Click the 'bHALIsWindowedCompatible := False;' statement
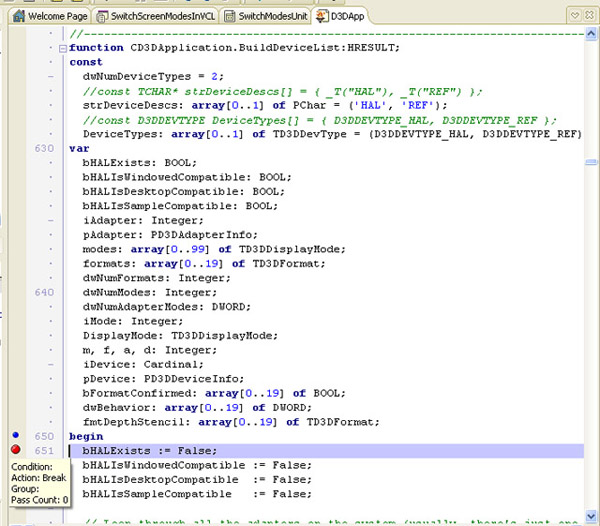The width and height of the screenshot is (600, 526). click(x=197, y=466)
